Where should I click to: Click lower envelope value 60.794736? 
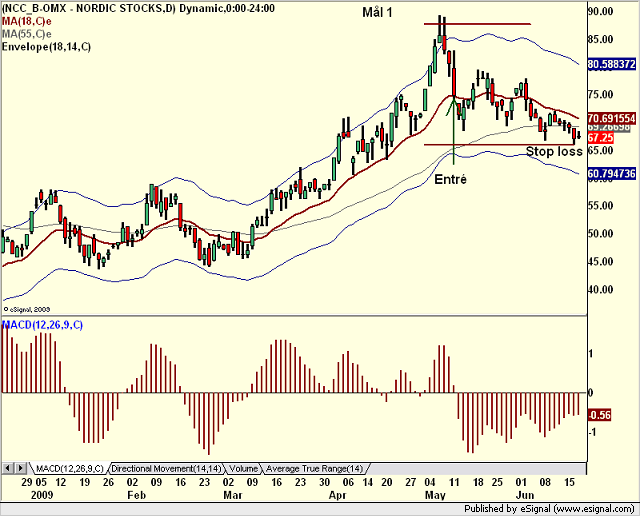click(612, 174)
